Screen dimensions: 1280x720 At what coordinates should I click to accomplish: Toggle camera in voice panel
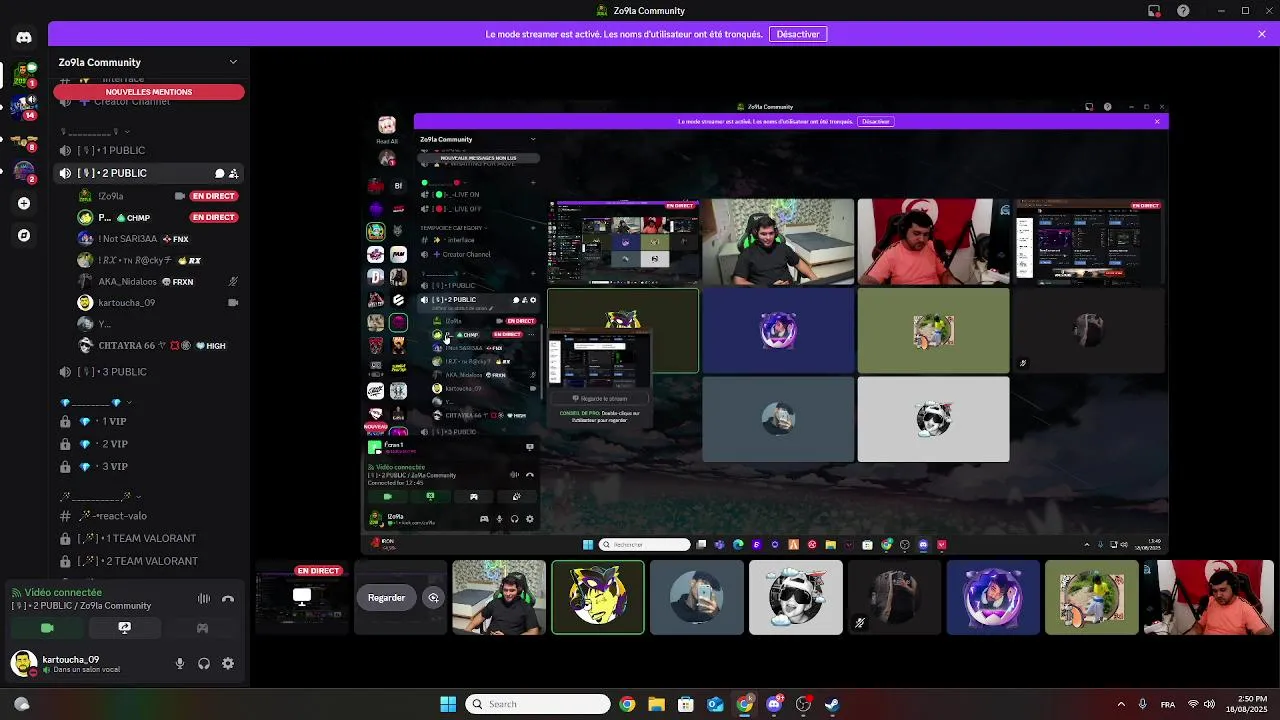[47, 628]
